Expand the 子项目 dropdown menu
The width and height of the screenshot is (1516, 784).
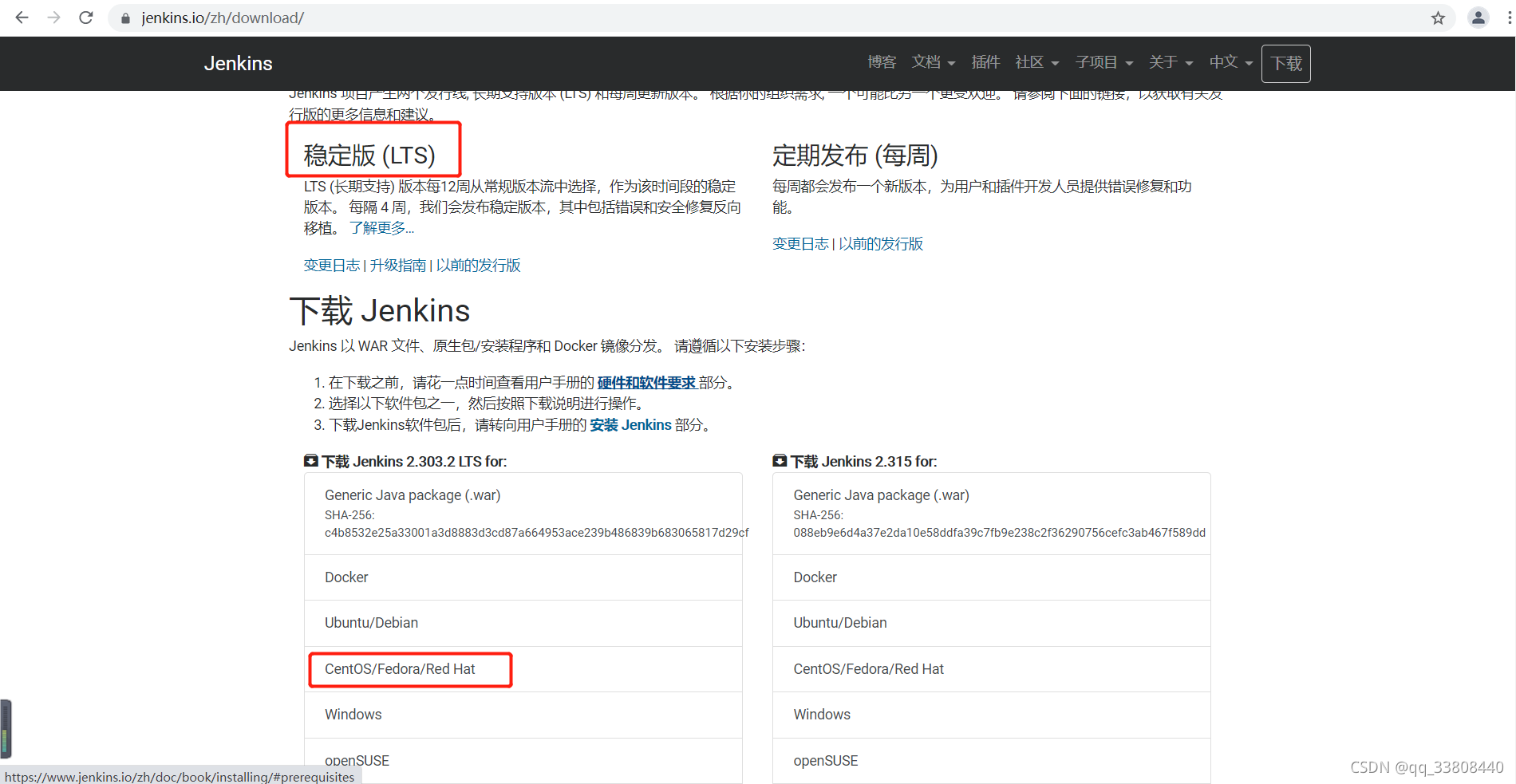coord(1104,62)
